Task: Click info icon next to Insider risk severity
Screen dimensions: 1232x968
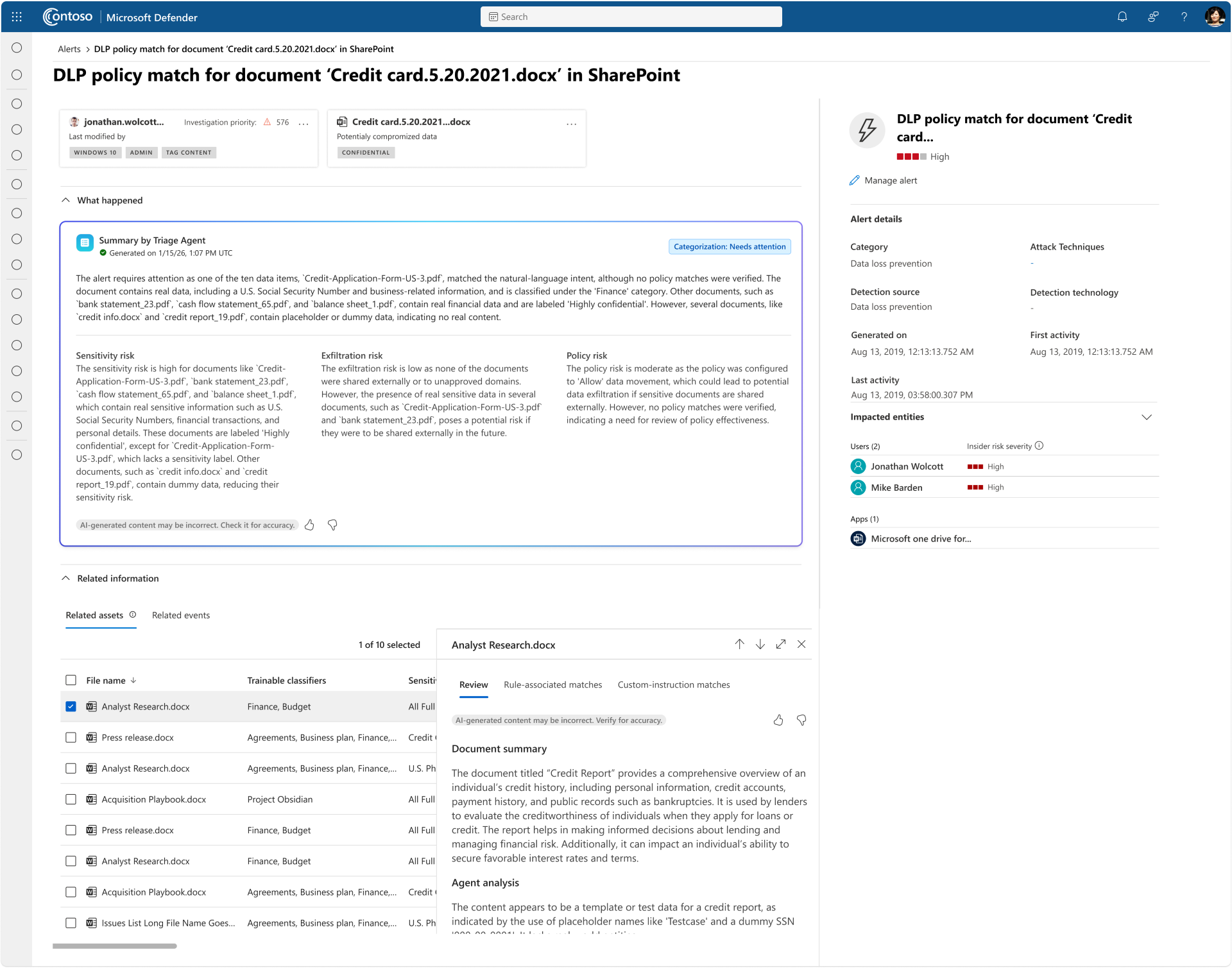Action: (1039, 446)
